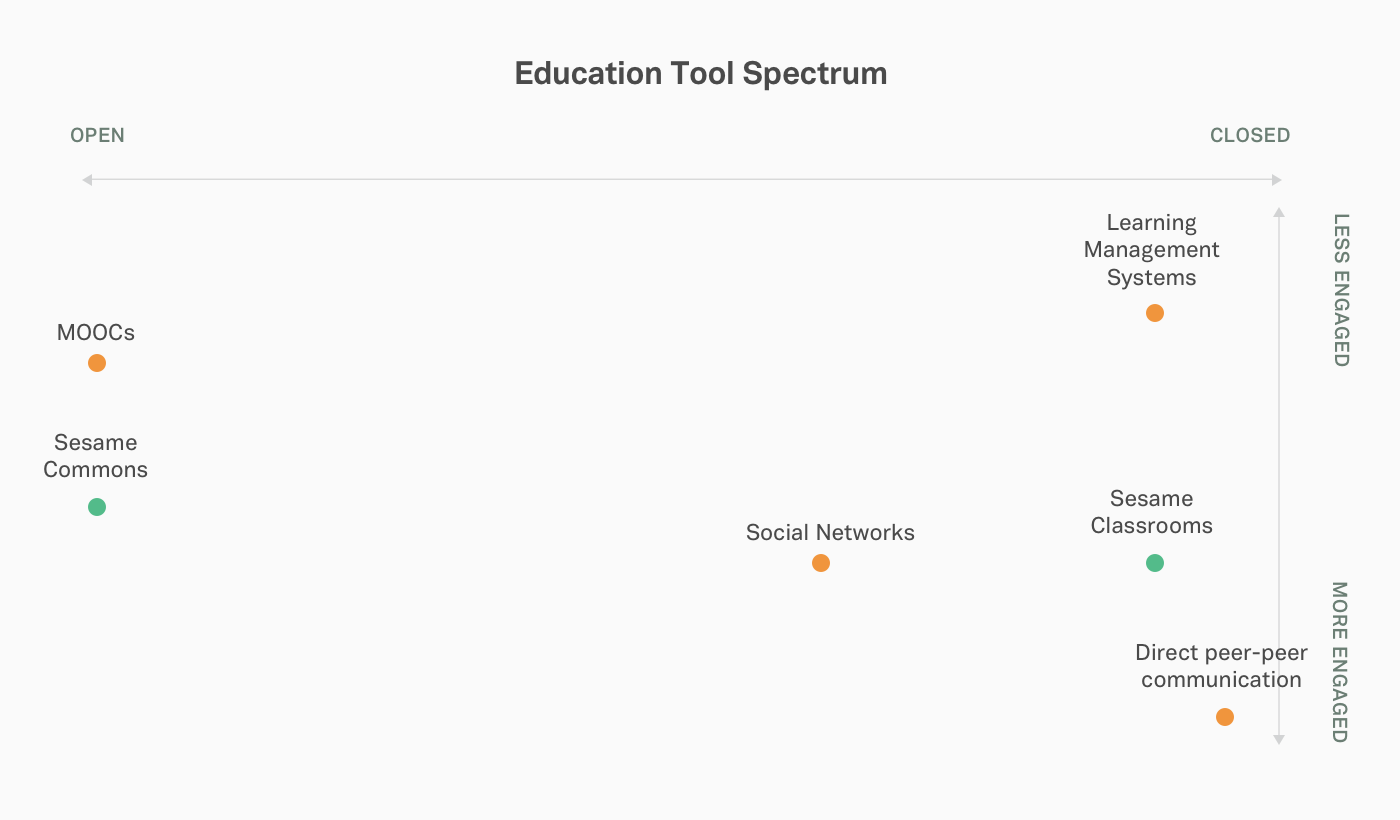Click the green Sesame Commons dot
This screenshot has width=1400, height=820.
pyautogui.click(x=97, y=507)
